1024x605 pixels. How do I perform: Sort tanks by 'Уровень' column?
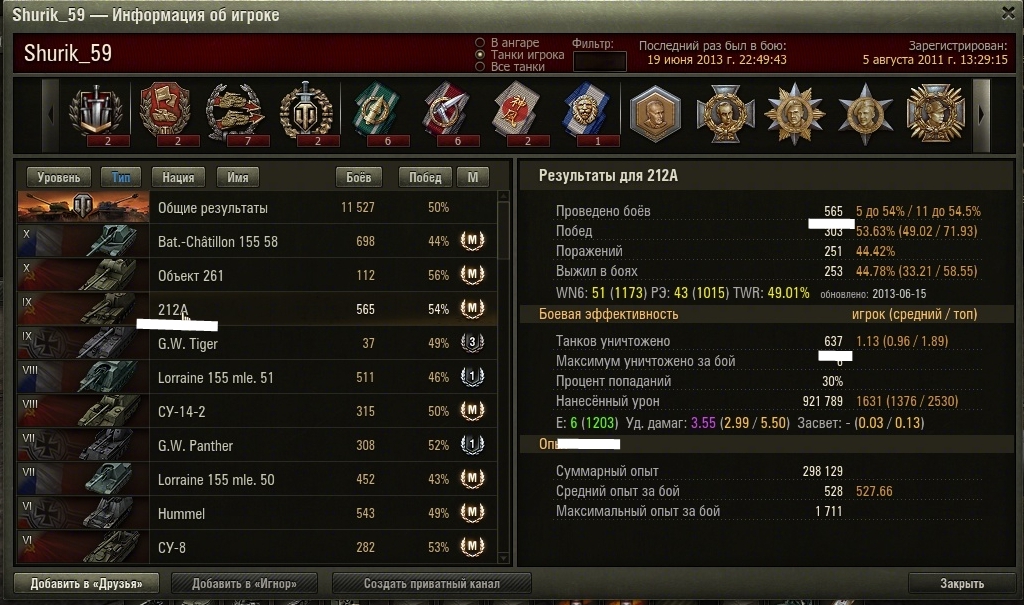[x=59, y=177]
